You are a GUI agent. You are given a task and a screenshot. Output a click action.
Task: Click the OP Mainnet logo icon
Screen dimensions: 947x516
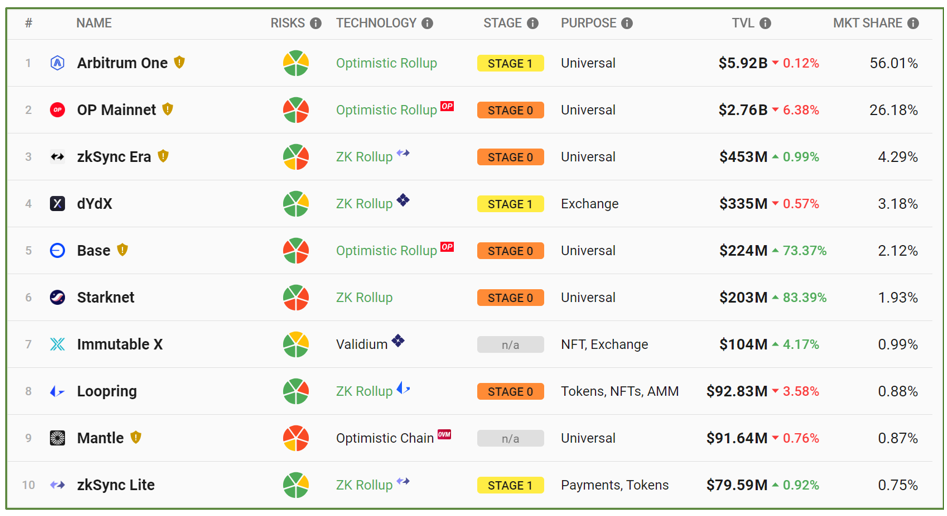pyautogui.click(x=57, y=110)
